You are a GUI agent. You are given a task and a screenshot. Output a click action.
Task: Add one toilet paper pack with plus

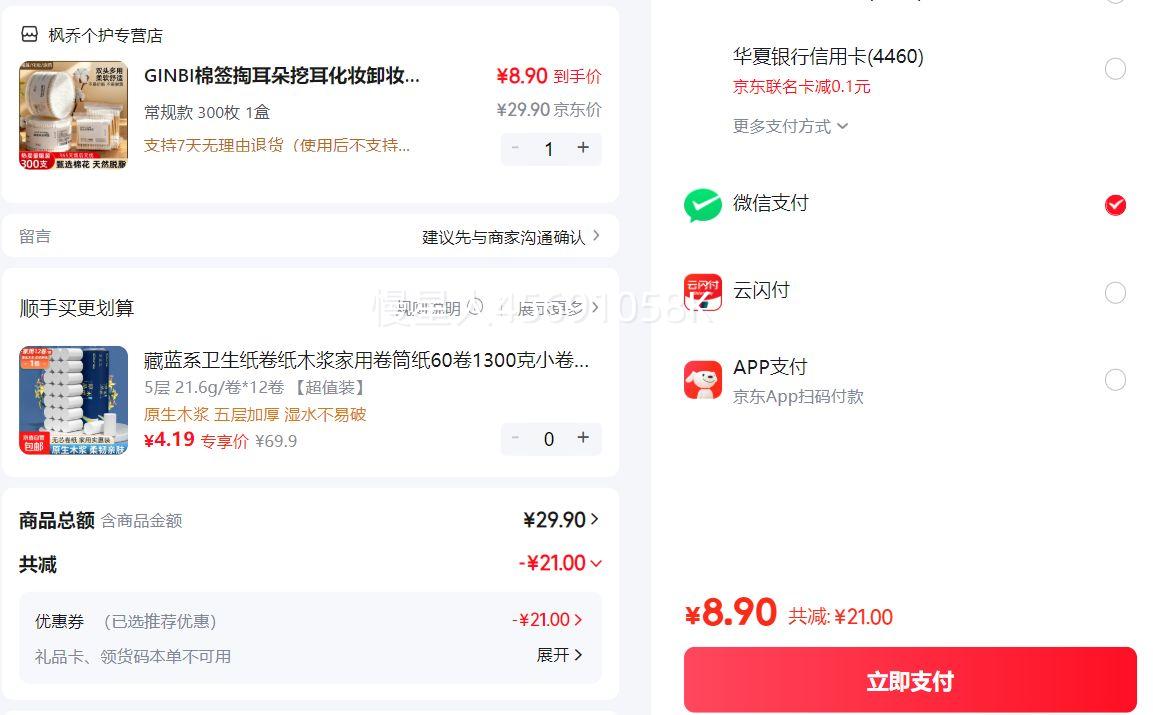(x=583, y=438)
